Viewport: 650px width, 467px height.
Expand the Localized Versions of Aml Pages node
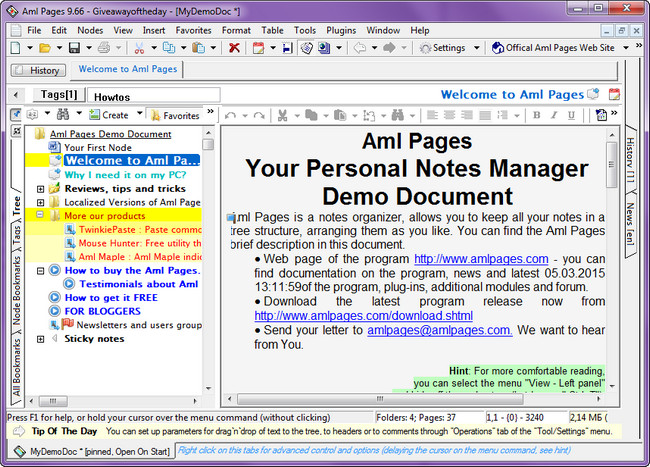click(40, 203)
